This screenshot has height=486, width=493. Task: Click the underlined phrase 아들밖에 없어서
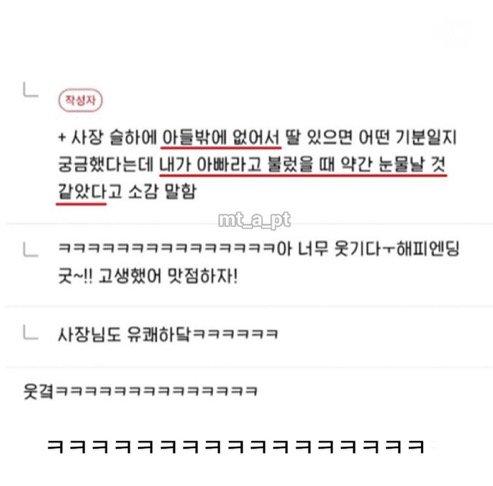point(221,137)
